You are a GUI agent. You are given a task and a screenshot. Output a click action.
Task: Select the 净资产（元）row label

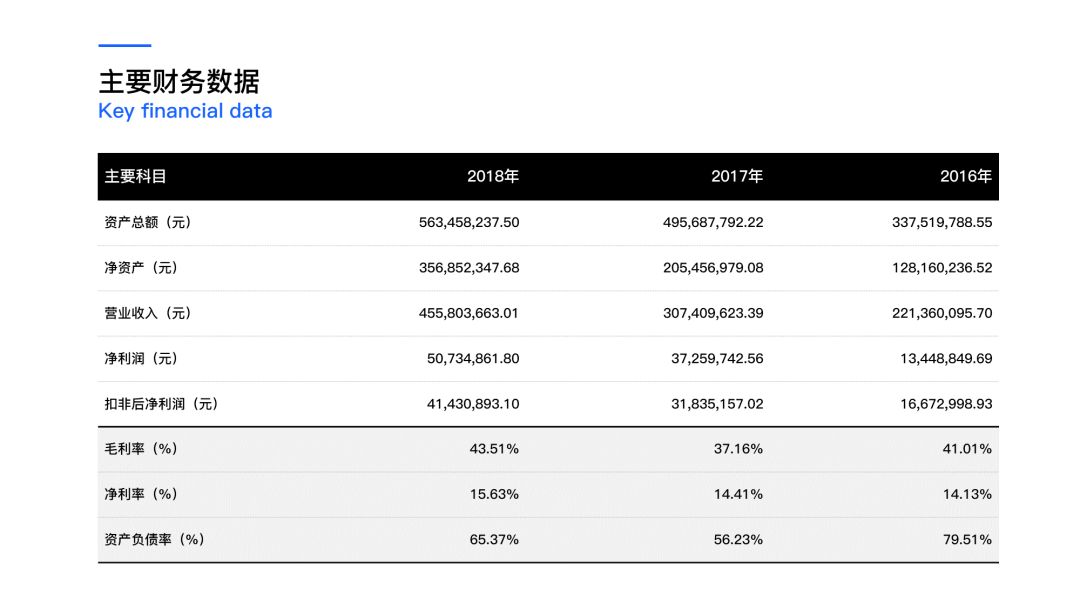[141, 268]
